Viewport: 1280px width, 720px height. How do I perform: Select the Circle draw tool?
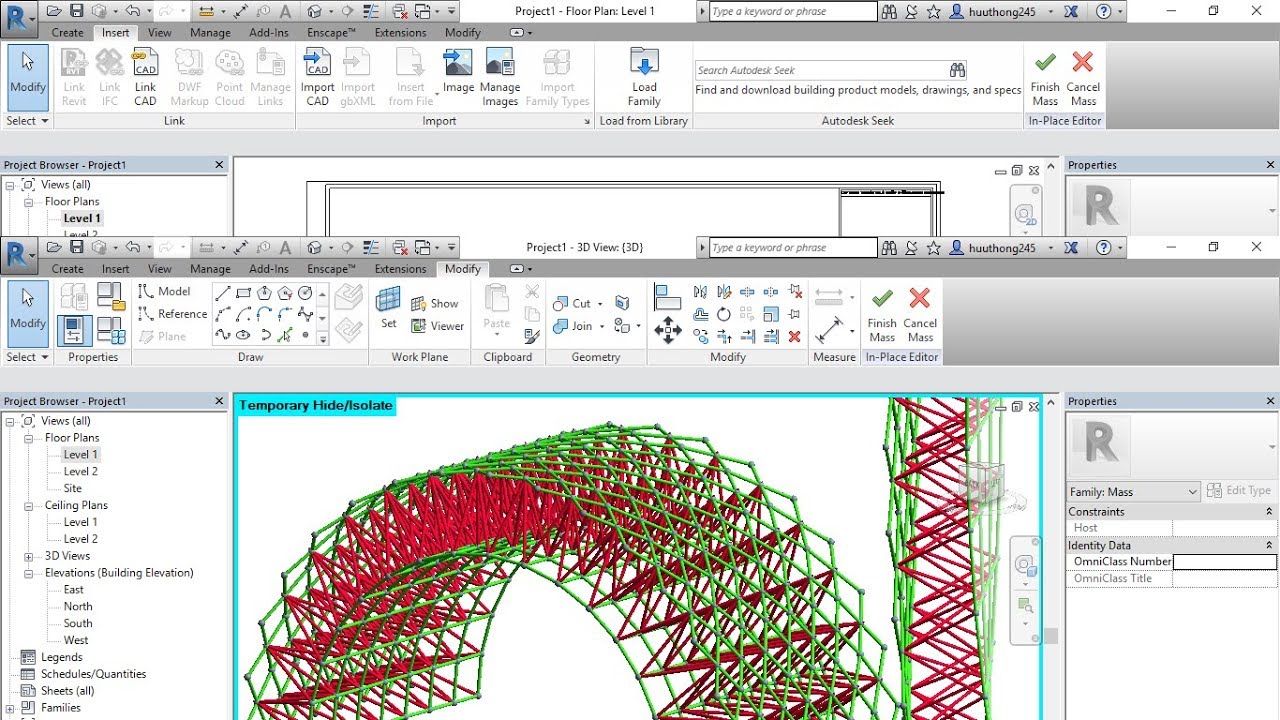[306, 293]
